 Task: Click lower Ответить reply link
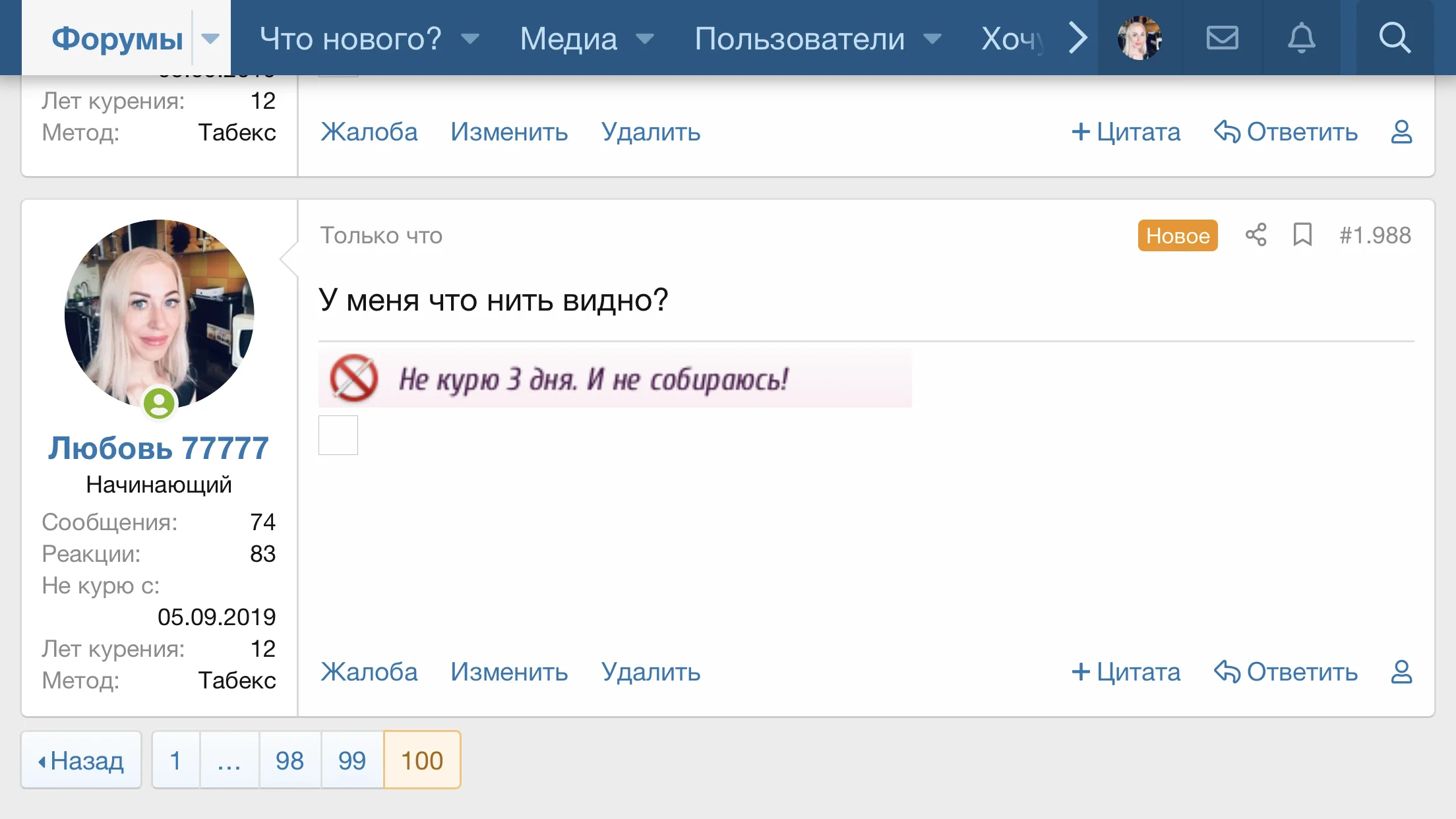tap(1286, 672)
